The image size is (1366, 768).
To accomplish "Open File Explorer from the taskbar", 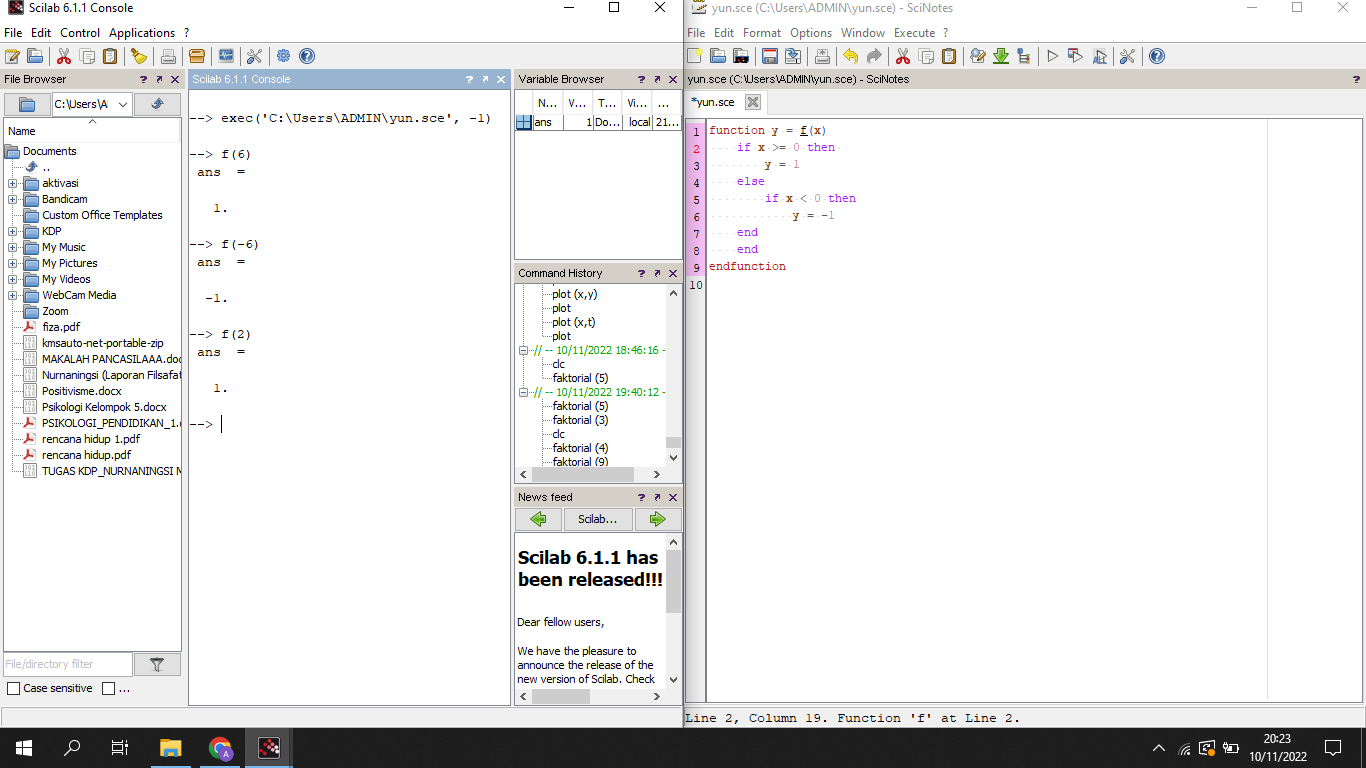I will (x=171, y=747).
